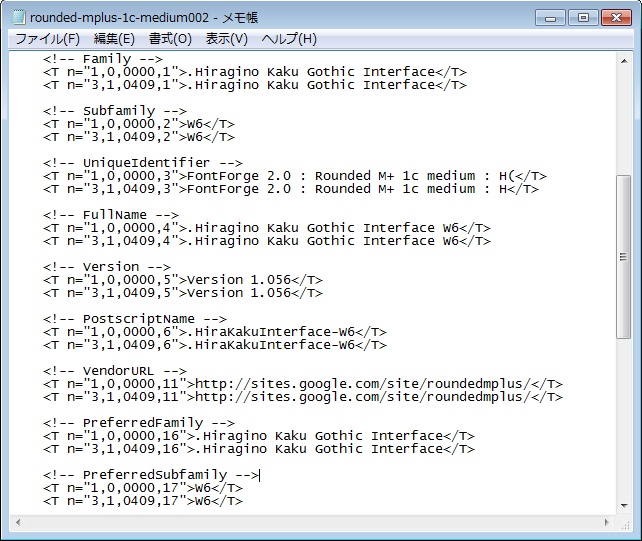Open the 書式(O) menu
642x541 pixels.
click(x=170, y=39)
